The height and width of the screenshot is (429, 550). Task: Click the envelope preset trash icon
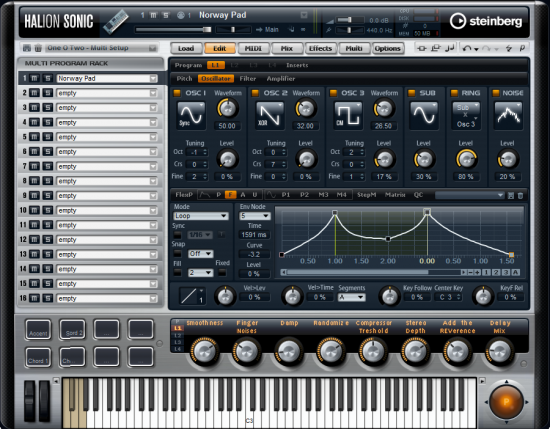click(520, 195)
